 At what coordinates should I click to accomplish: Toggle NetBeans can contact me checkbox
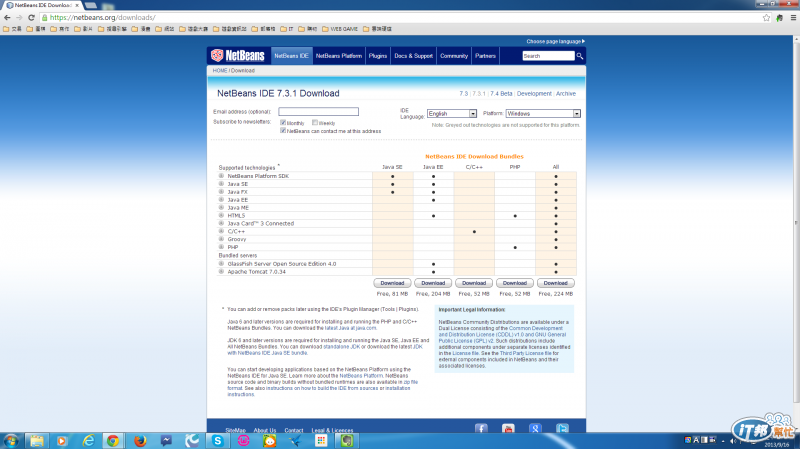tap(283, 131)
